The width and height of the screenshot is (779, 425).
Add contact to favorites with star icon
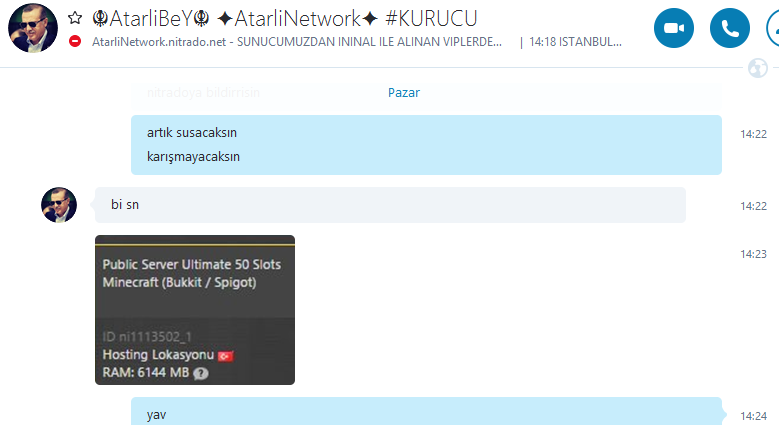tap(75, 18)
